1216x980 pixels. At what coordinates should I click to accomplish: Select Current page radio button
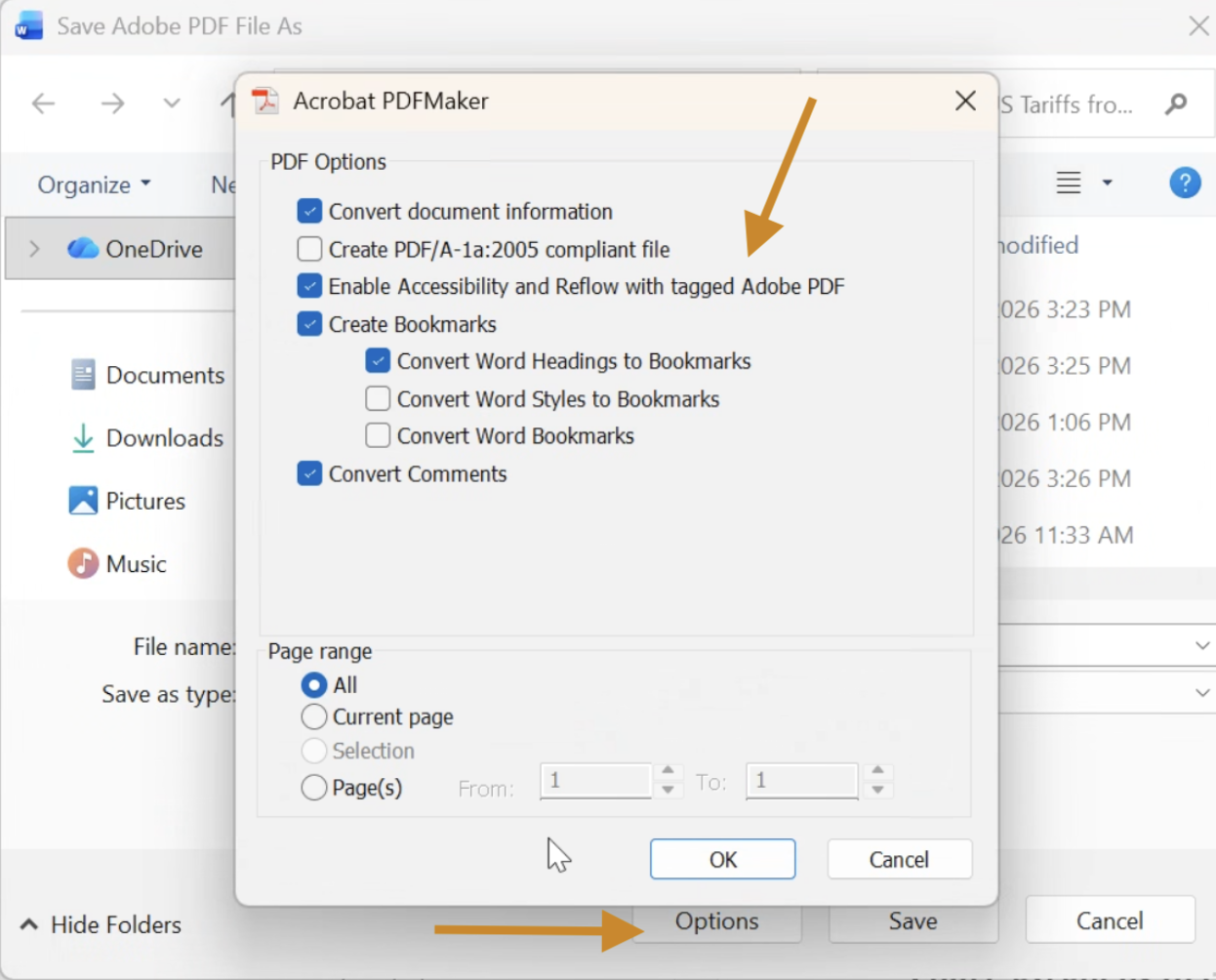(314, 716)
